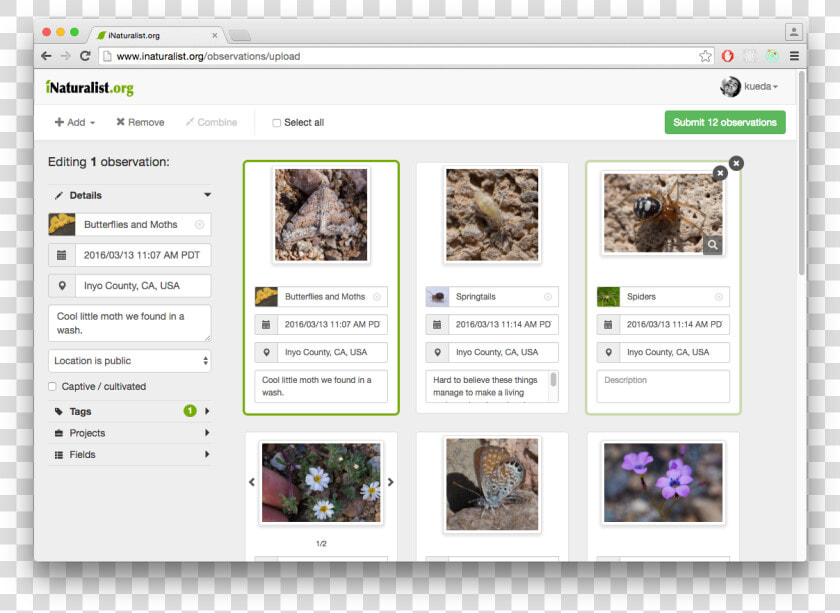The height and width of the screenshot is (613, 840).
Task: Select the white daisy photo thumbnail
Action: point(321,482)
